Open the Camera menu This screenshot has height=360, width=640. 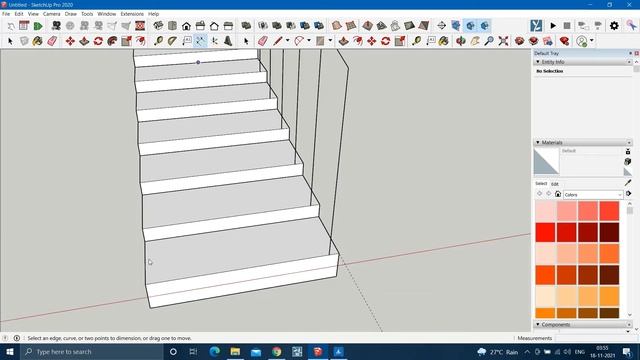[51, 14]
